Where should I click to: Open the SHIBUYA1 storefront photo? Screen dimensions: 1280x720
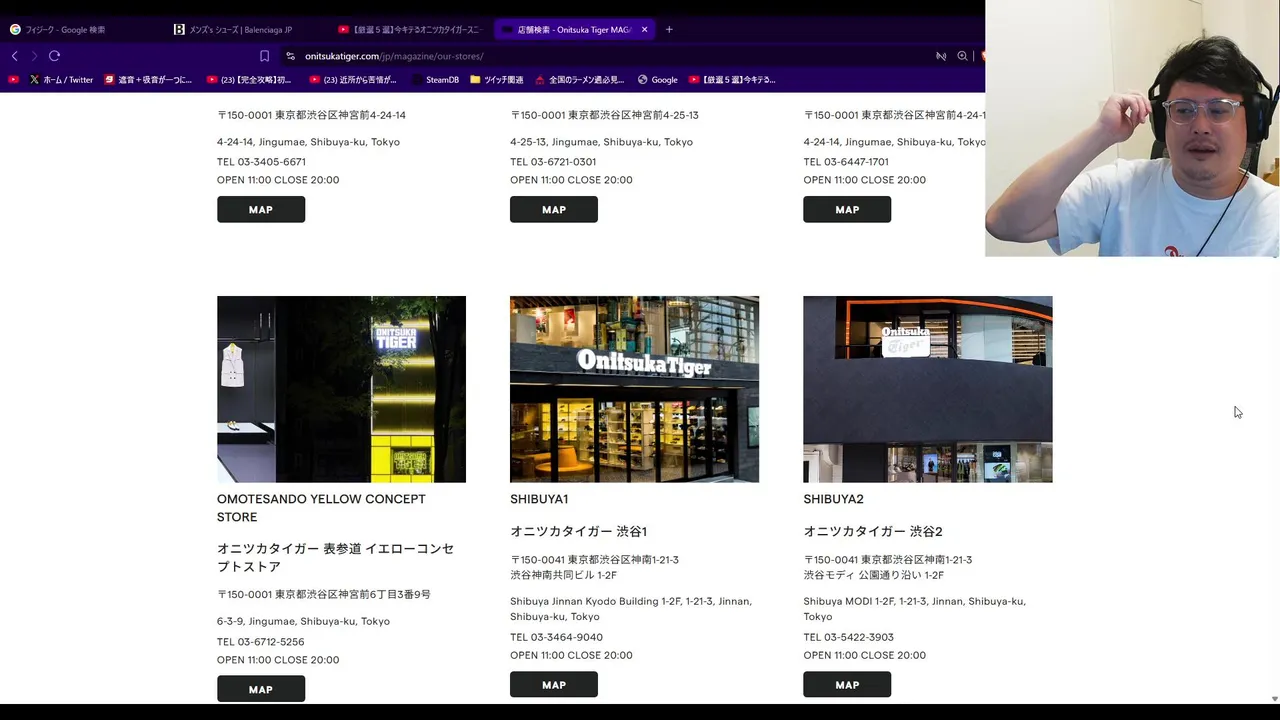coord(634,389)
